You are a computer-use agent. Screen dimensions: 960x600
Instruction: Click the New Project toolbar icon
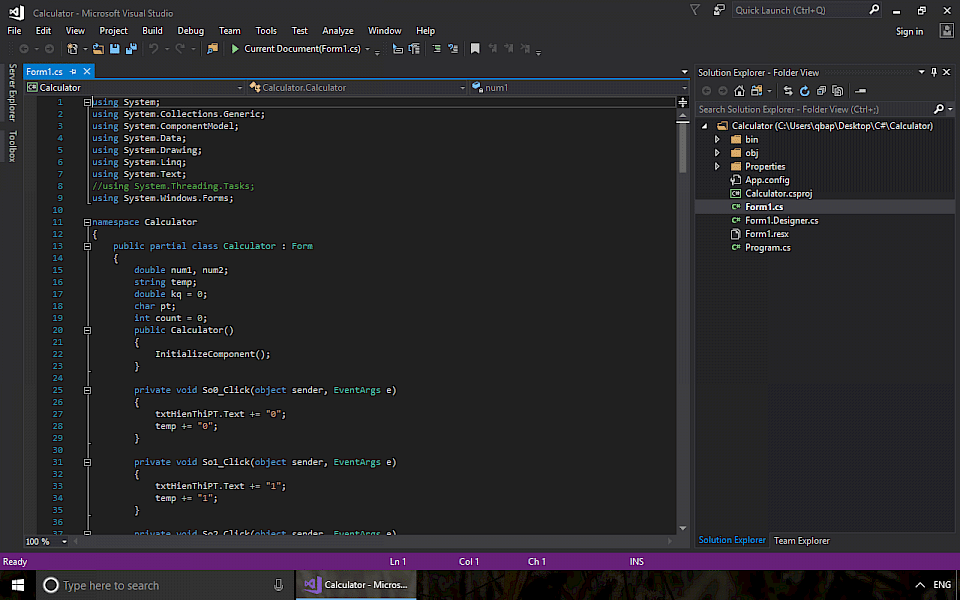pyautogui.click(x=70, y=49)
